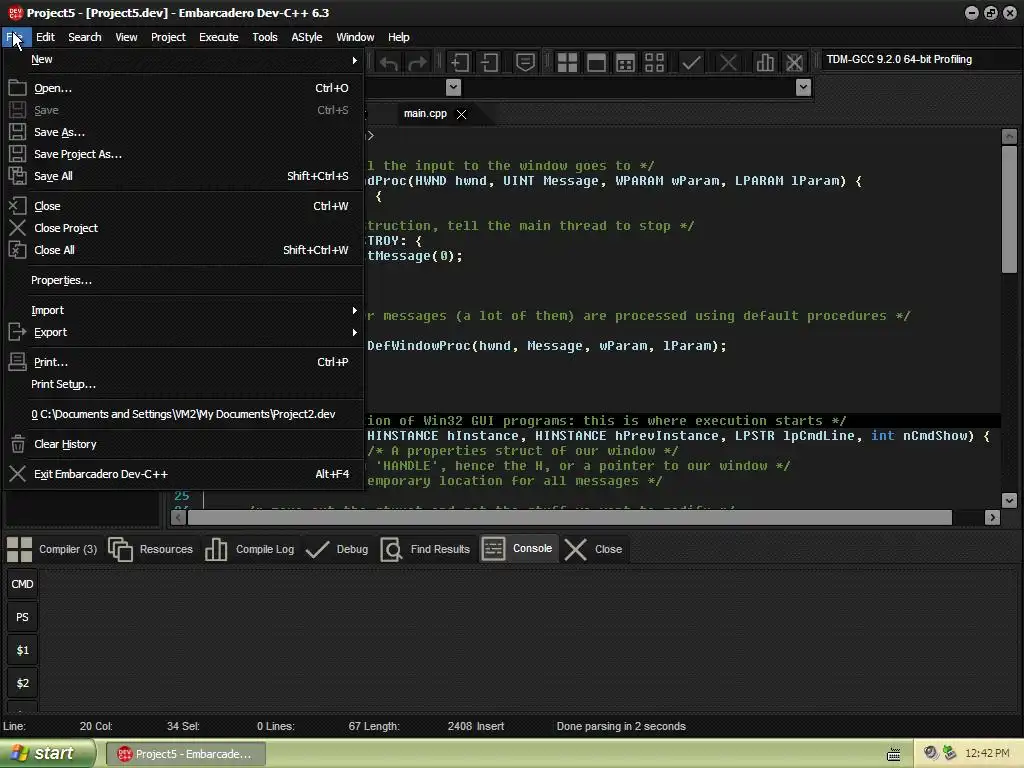Click the Delete Profiling Information toolbar icon
The image size is (1024, 768).
click(x=794, y=63)
